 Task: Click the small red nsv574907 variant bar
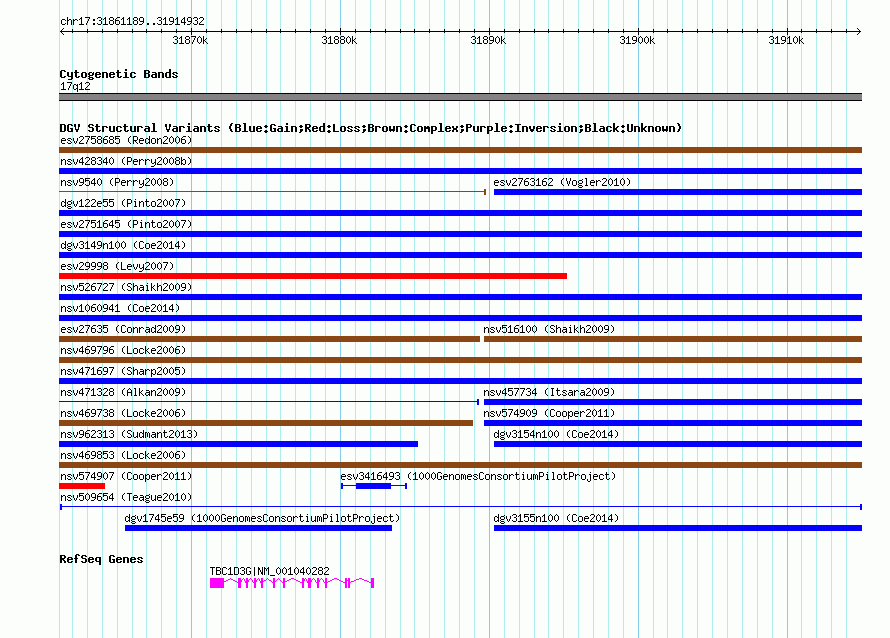tap(82, 486)
